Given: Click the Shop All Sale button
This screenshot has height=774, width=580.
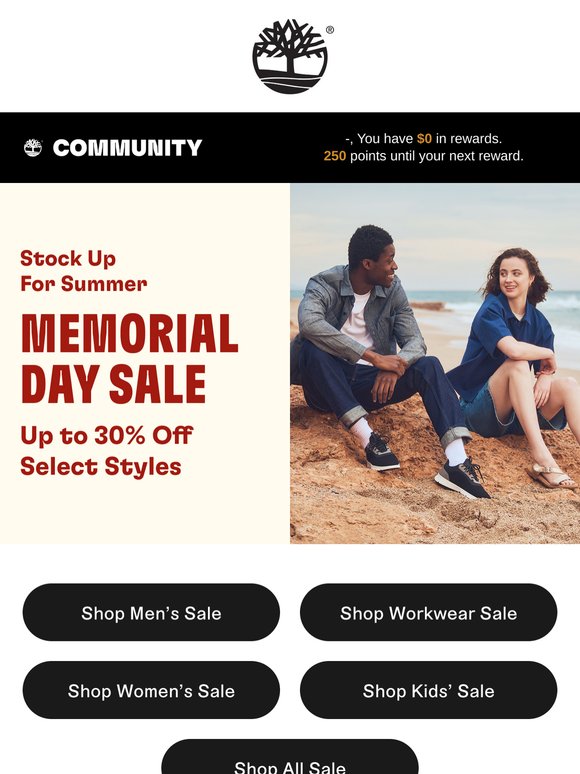Looking at the screenshot, I should pos(290,758).
